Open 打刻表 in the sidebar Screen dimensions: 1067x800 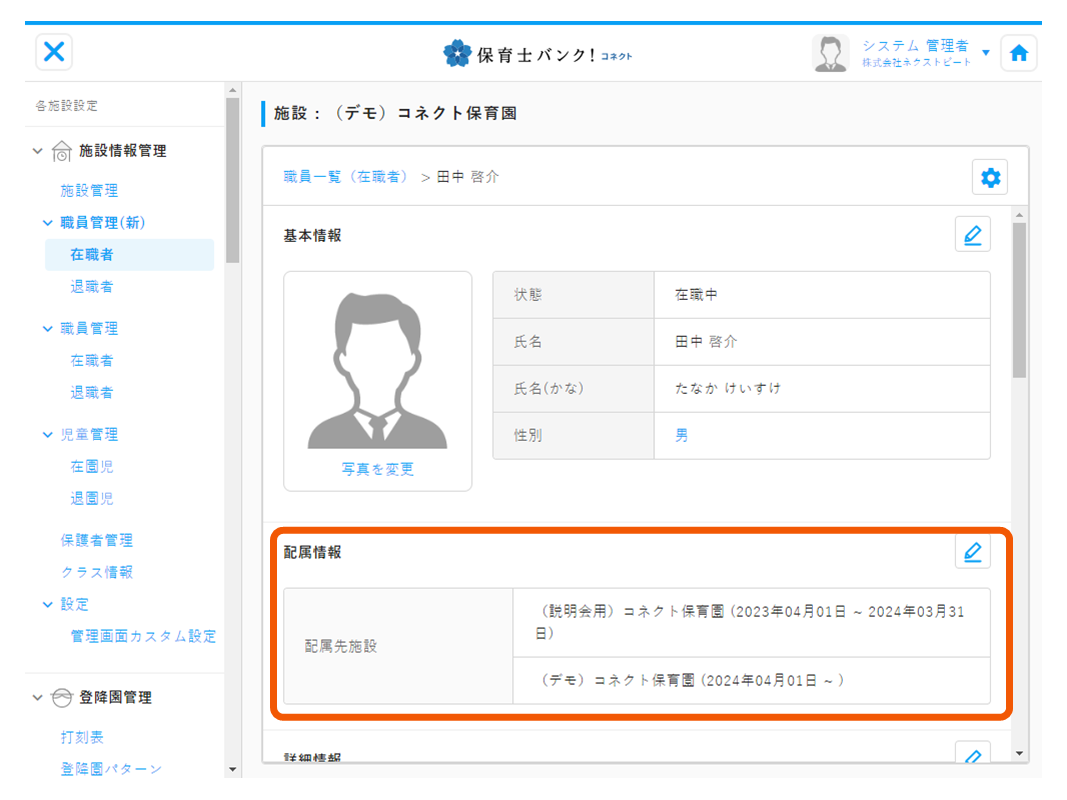81,737
